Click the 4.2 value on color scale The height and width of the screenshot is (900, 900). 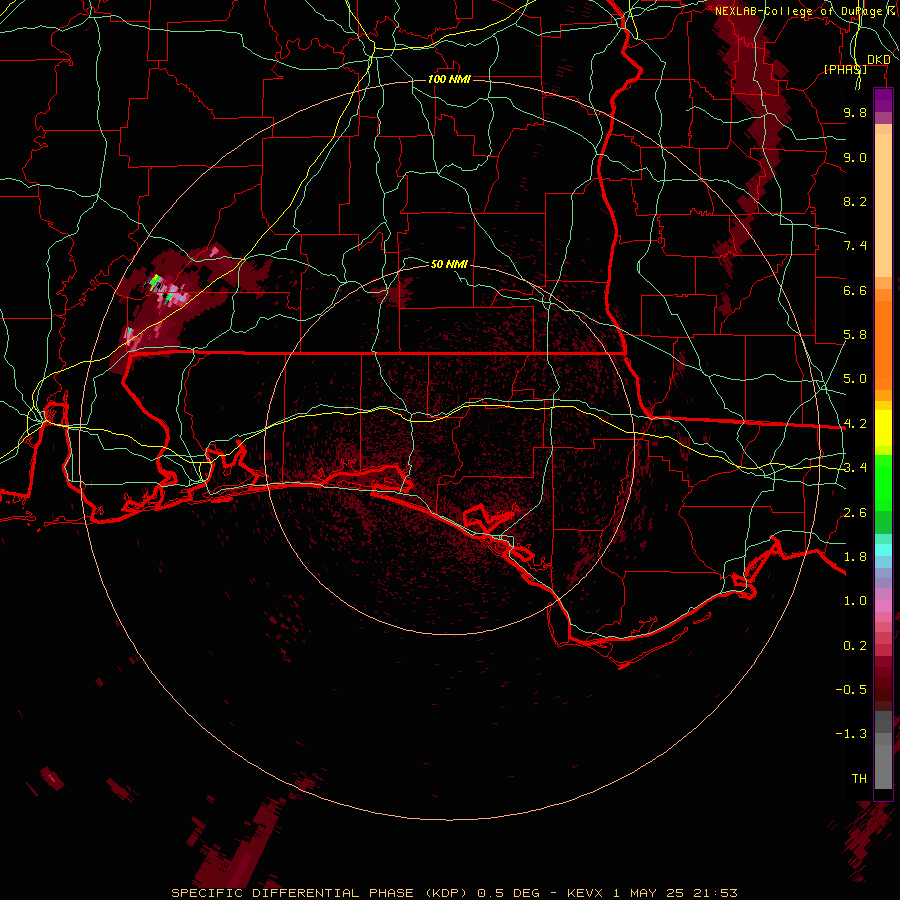pyautogui.click(x=855, y=424)
